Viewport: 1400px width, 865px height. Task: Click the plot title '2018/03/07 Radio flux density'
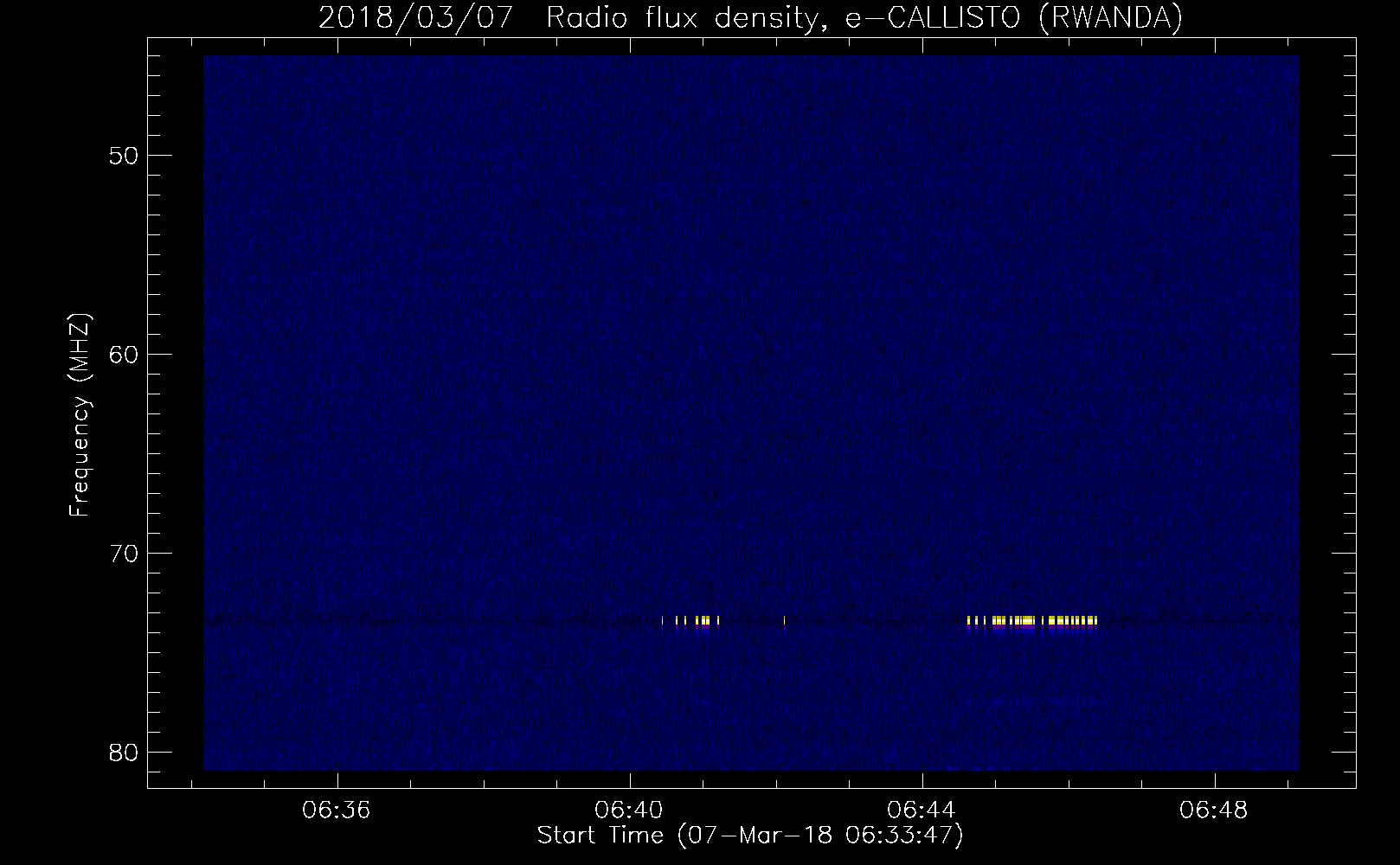click(750, 17)
